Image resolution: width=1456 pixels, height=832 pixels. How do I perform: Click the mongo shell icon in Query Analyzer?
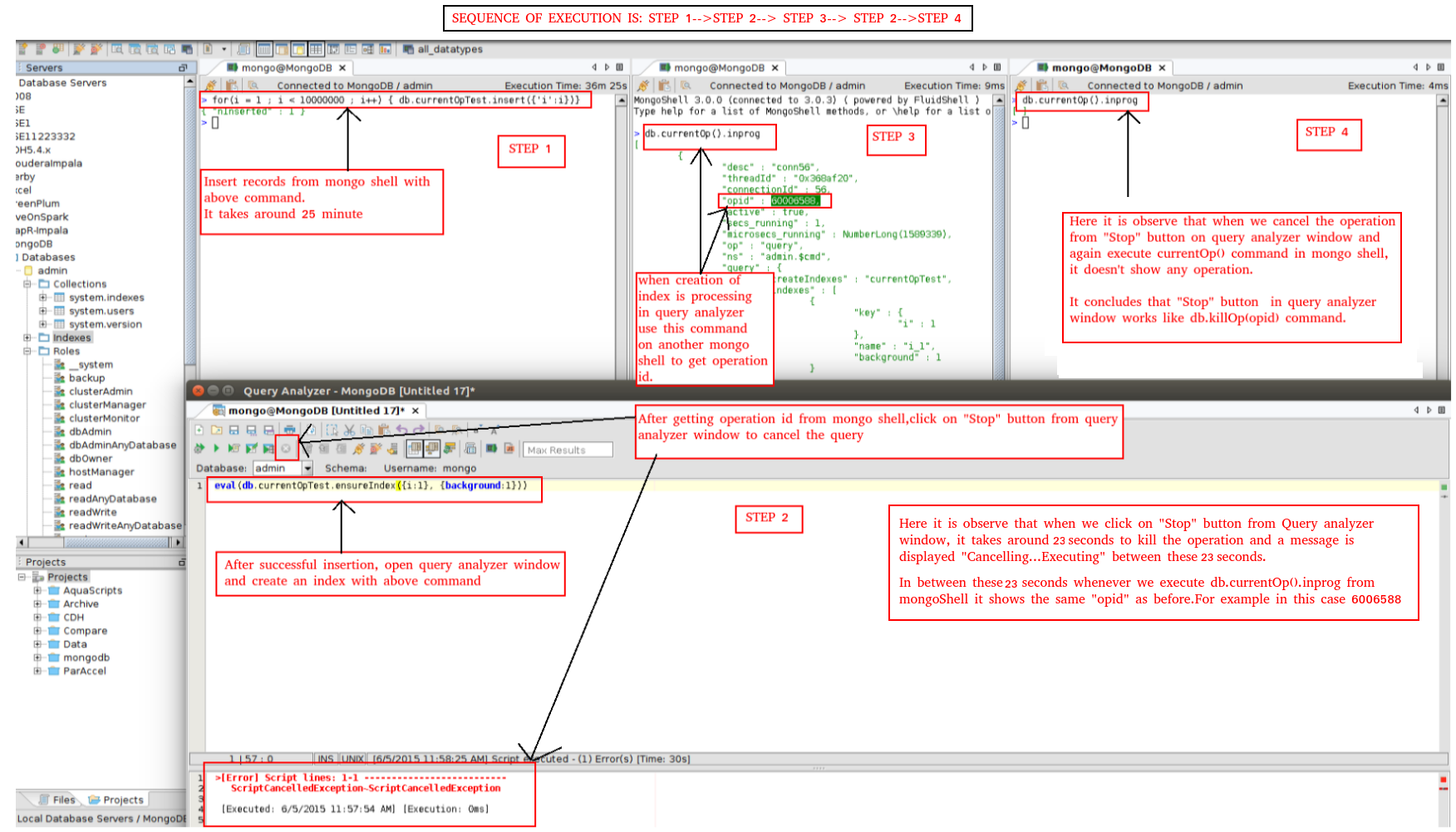point(491,448)
